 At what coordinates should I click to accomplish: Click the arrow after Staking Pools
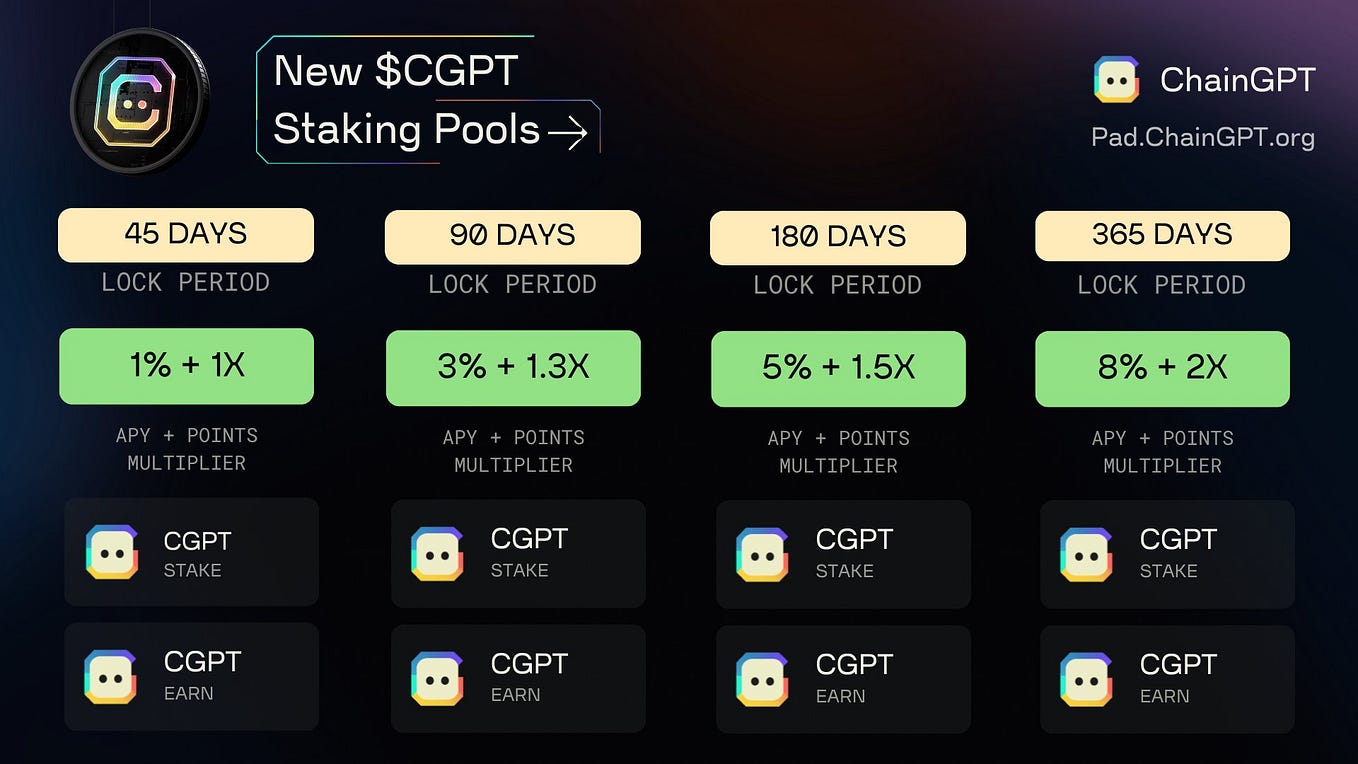(568, 132)
